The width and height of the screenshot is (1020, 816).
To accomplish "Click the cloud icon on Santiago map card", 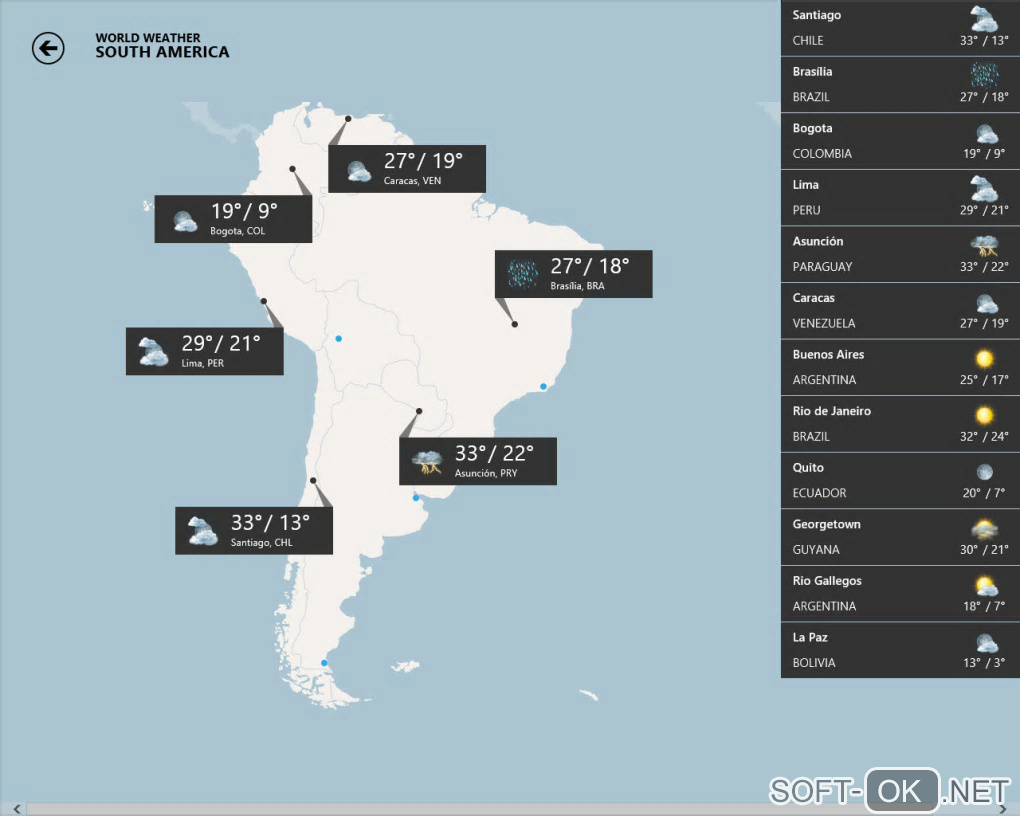I will (x=202, y=531).
